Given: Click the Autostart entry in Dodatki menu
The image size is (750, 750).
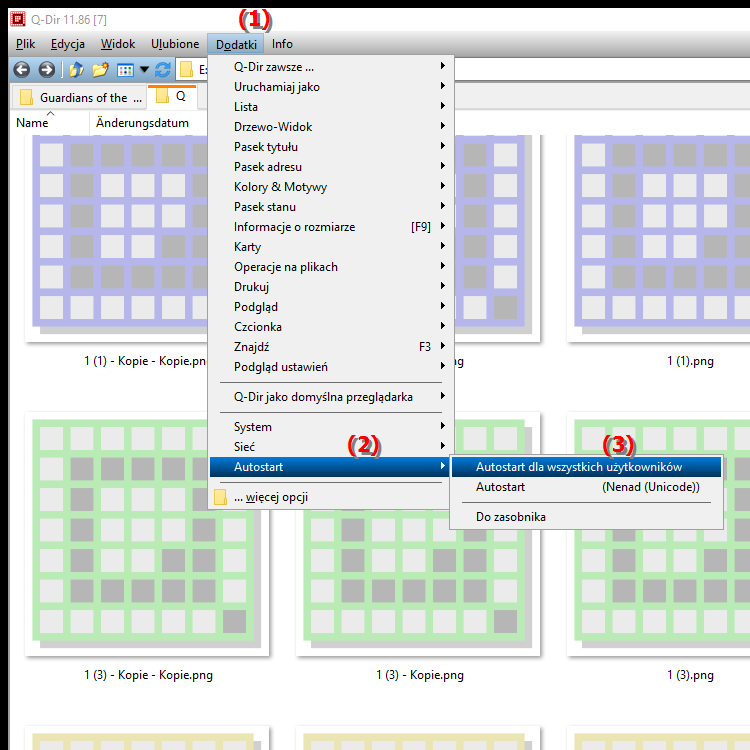Looking at the screenshot, I should [x=330, y=467].
